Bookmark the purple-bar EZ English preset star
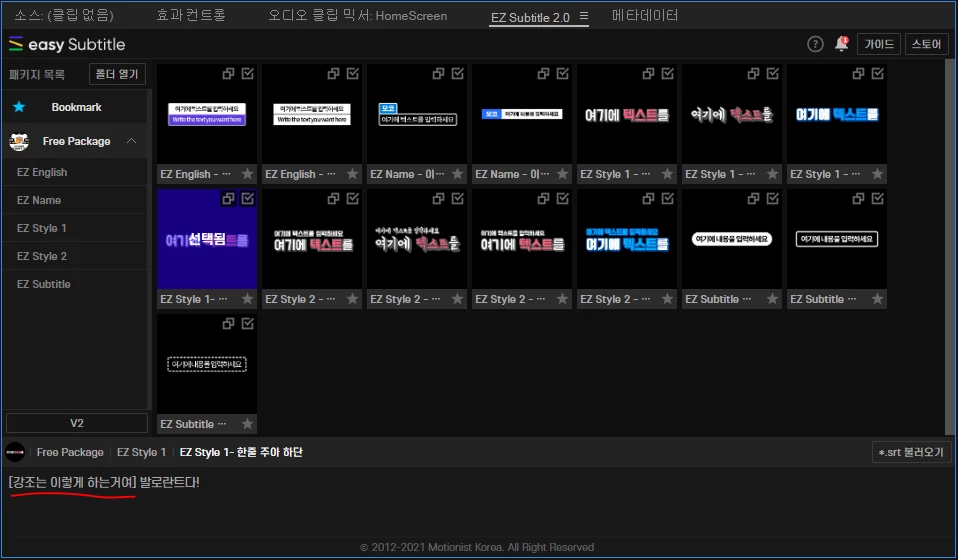The width and height of the screenshot is (958, 560). tap(247, 174)
